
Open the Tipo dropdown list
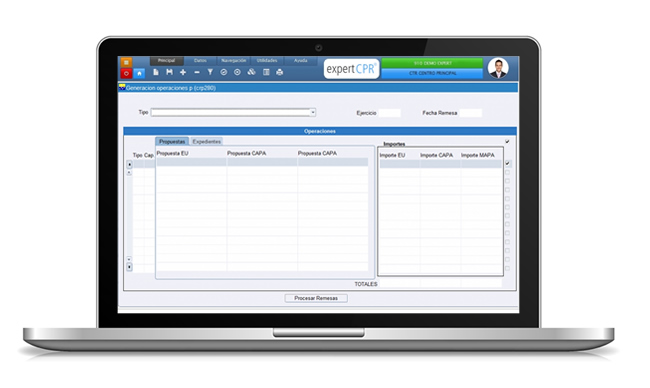[313, 112]
